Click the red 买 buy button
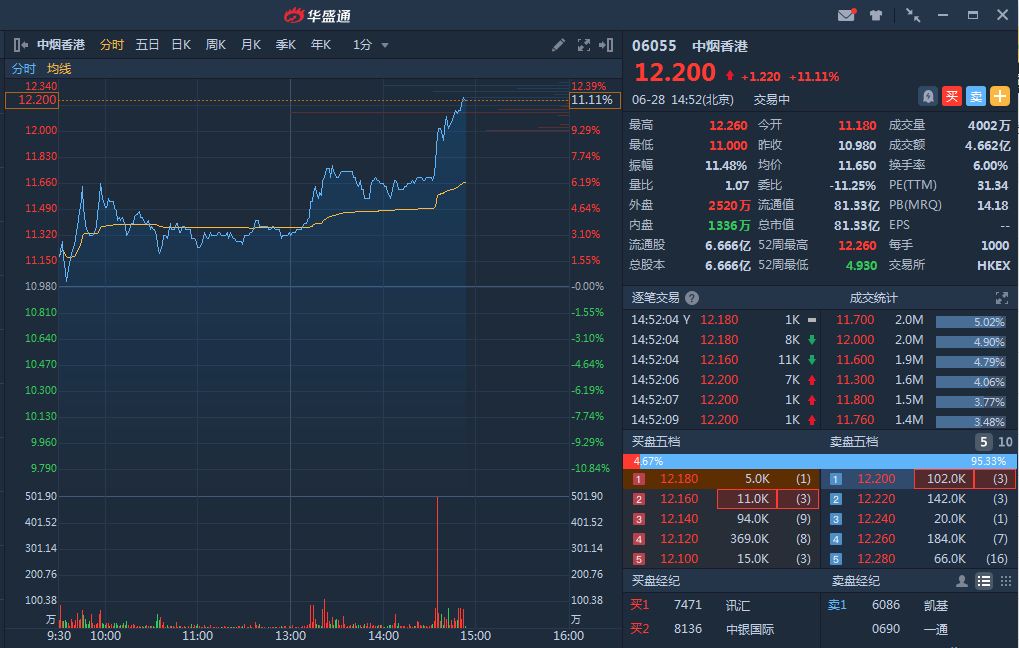Image resolution: width=1019 pixels, height=648 pixels. coord(952,97)
